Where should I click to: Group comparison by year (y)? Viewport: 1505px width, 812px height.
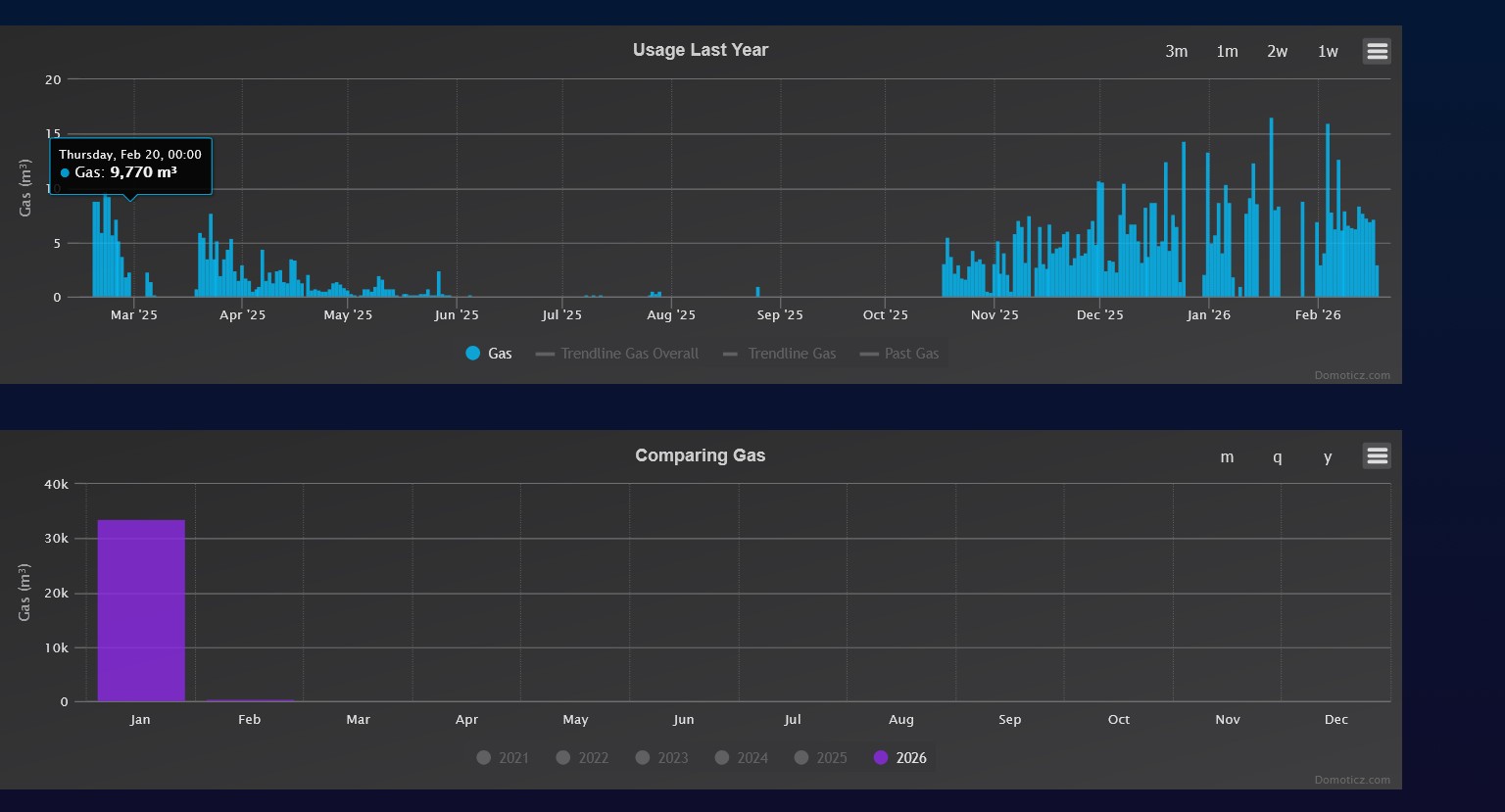coord(1328,457)
